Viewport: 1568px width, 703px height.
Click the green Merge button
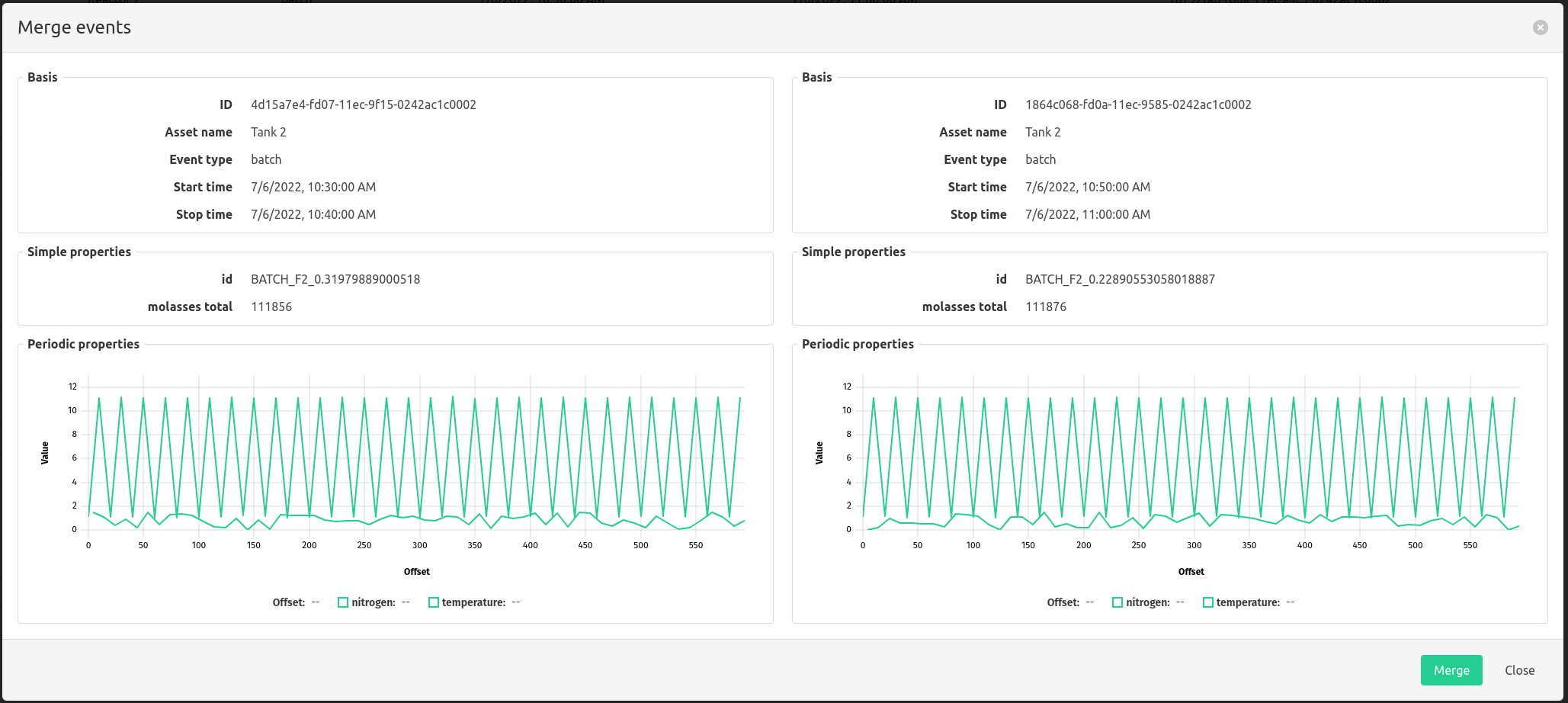[x=1451, y=670]
